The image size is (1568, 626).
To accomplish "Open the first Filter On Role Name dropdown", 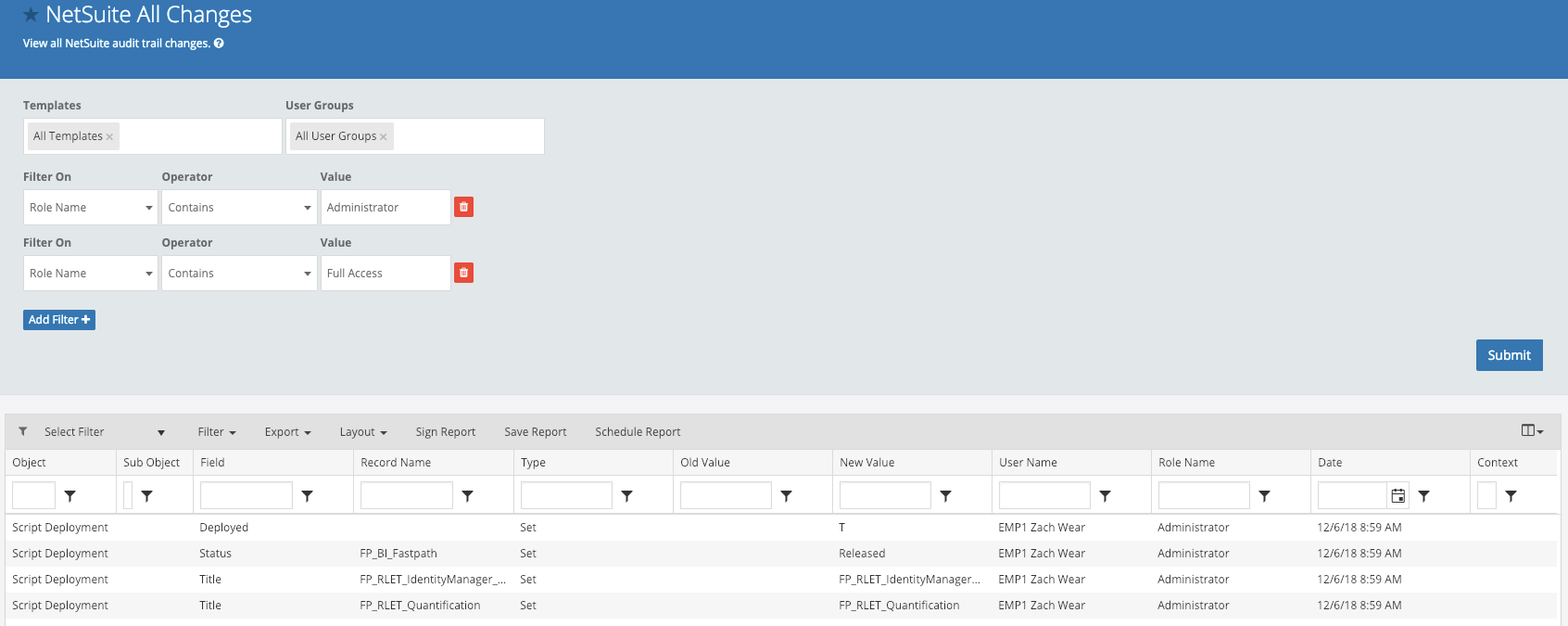I will pyautogui.click(x=91, y=208).
